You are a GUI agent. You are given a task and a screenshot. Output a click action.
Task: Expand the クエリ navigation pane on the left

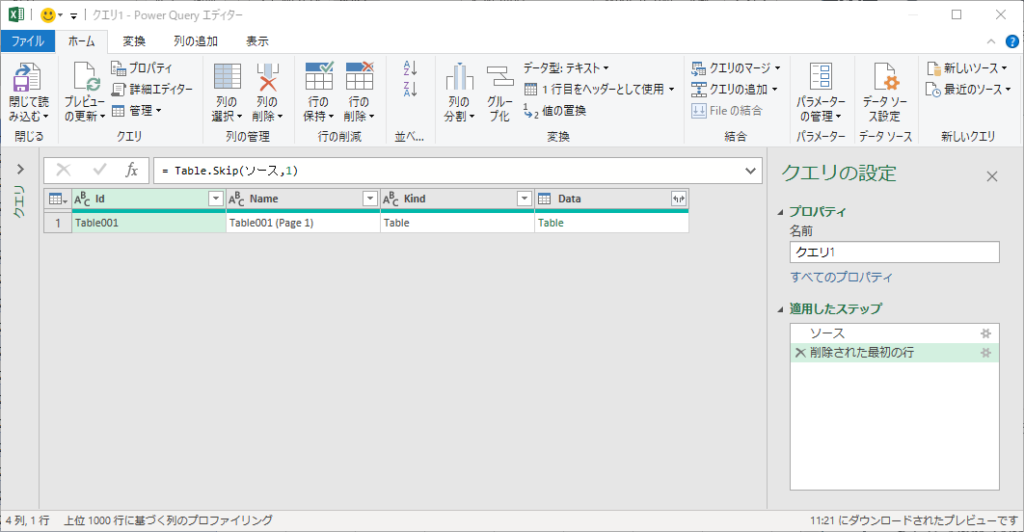(x=20, y=169)
